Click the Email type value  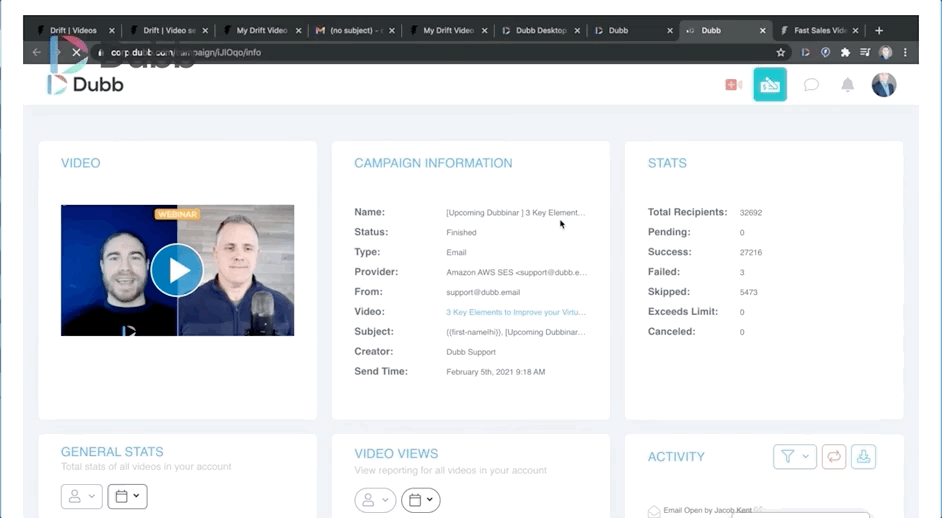(x=456, y=252)
